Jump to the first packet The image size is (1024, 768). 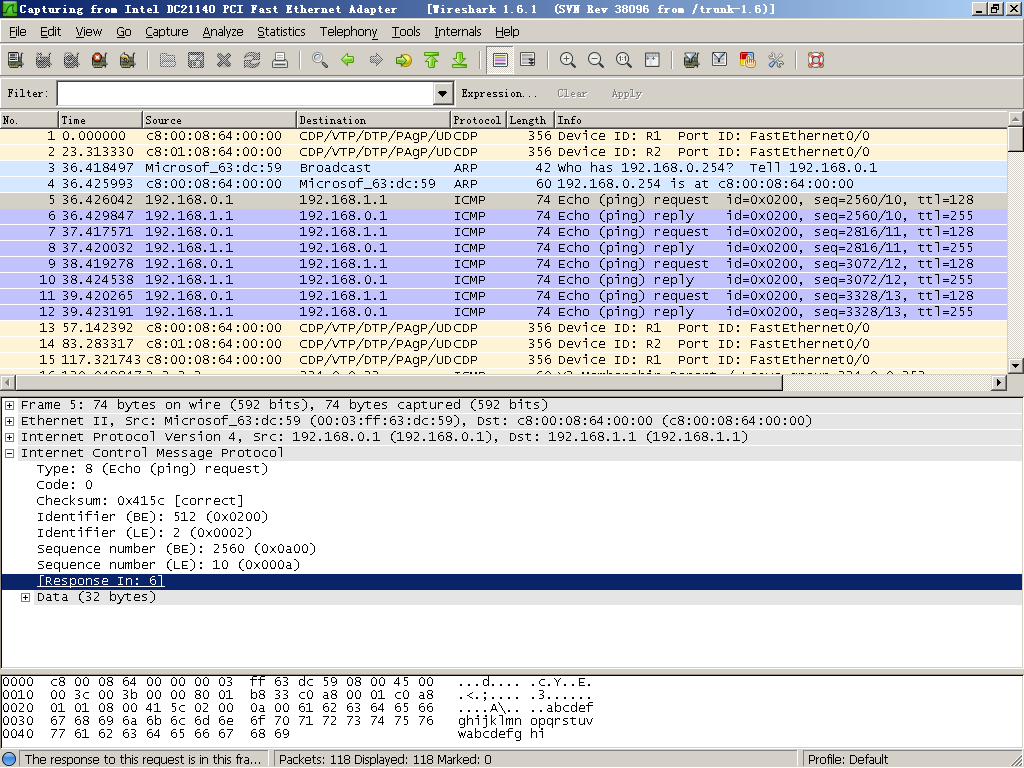[x=432, y=61]
